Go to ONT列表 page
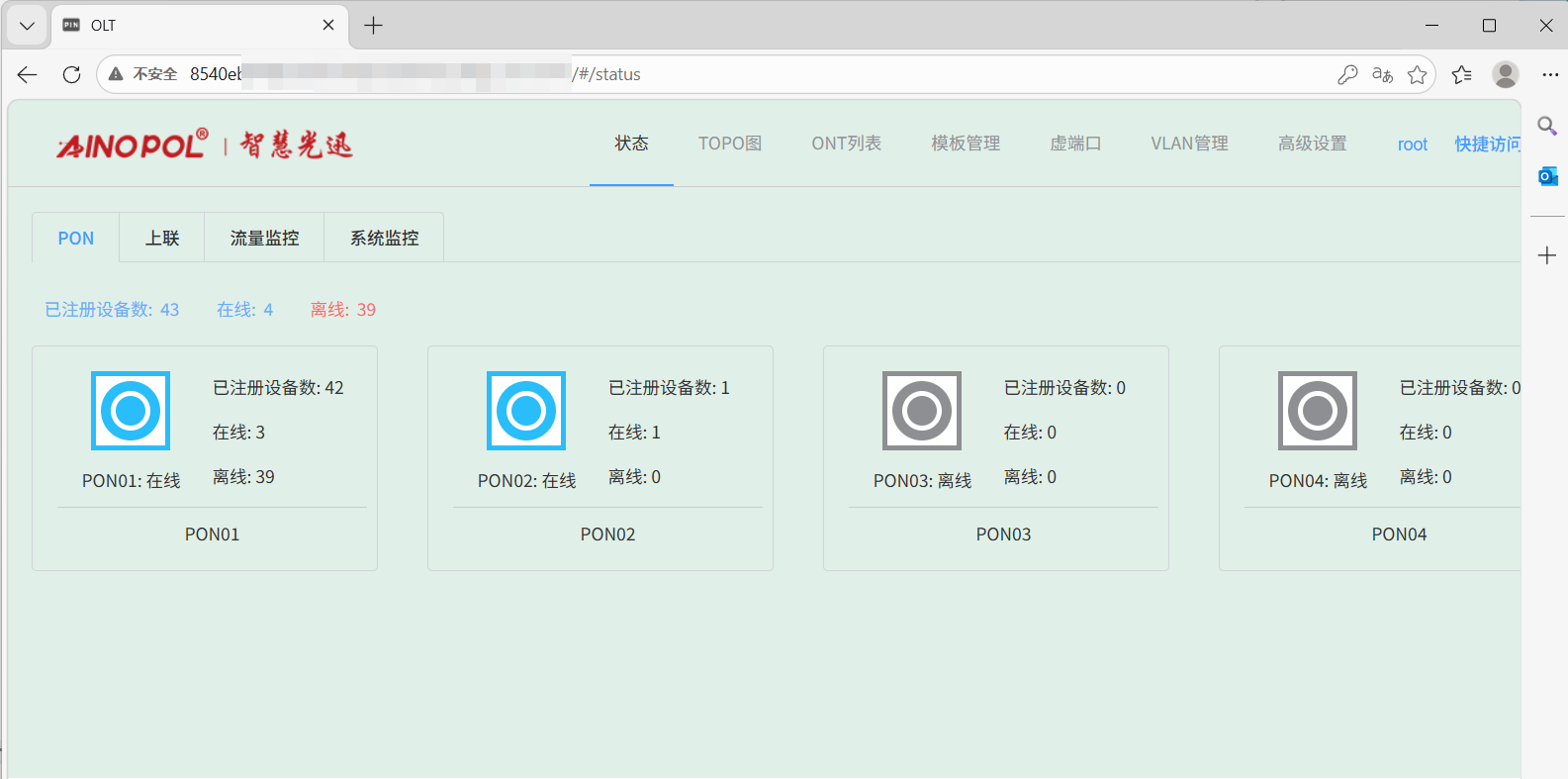Viewport: 1568px width, 779px height. [846, 144]
